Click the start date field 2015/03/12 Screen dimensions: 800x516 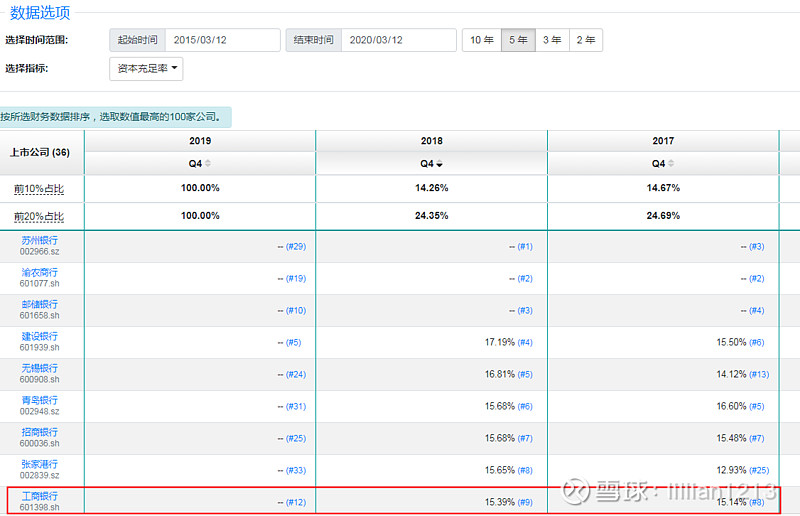(222, 40)
